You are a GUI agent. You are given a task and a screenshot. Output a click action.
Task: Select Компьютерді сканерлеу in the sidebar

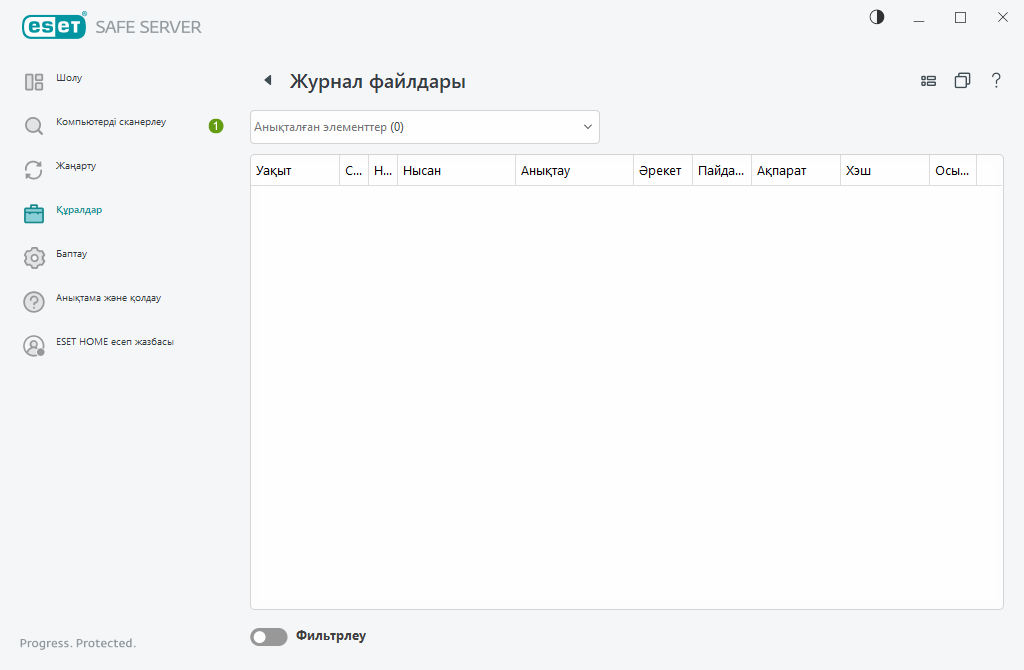[110, 123]
